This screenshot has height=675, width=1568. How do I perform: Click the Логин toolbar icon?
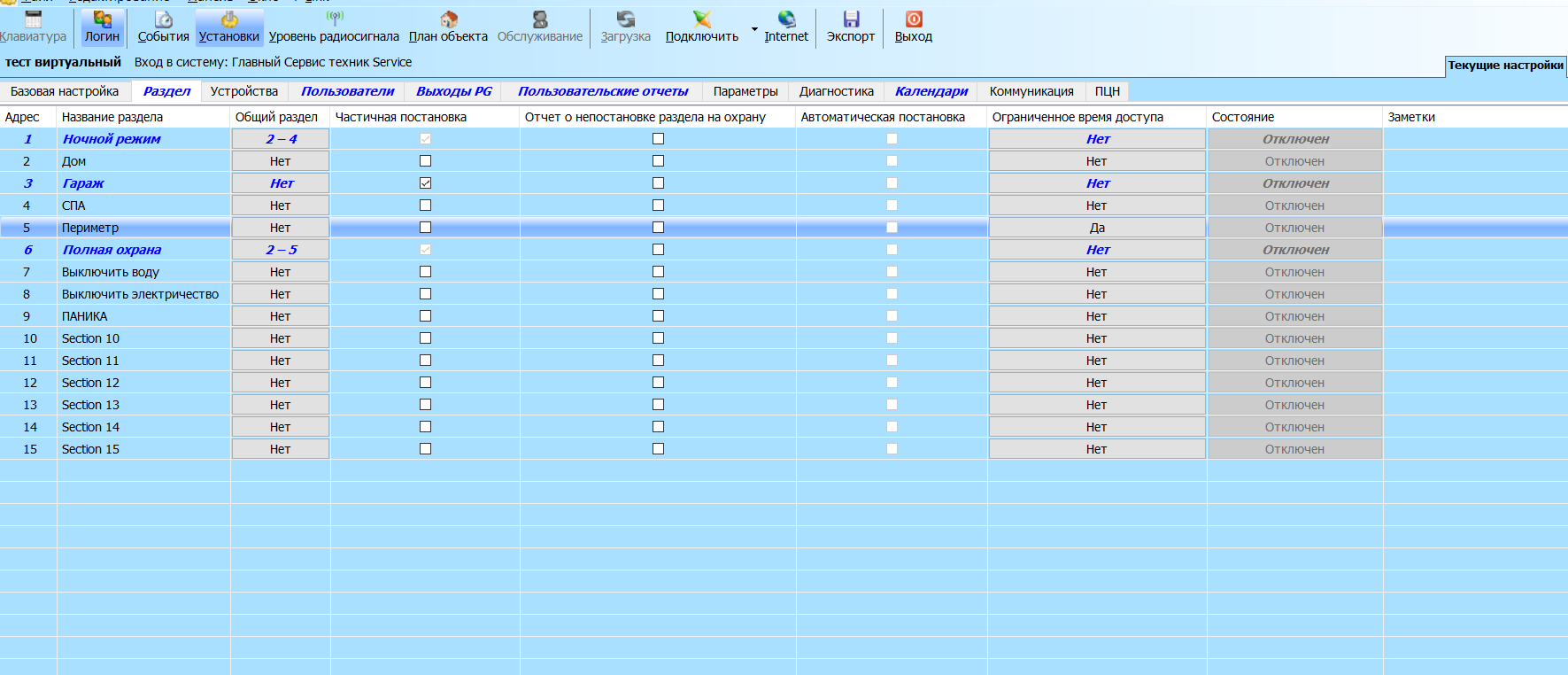pos(103,19)
